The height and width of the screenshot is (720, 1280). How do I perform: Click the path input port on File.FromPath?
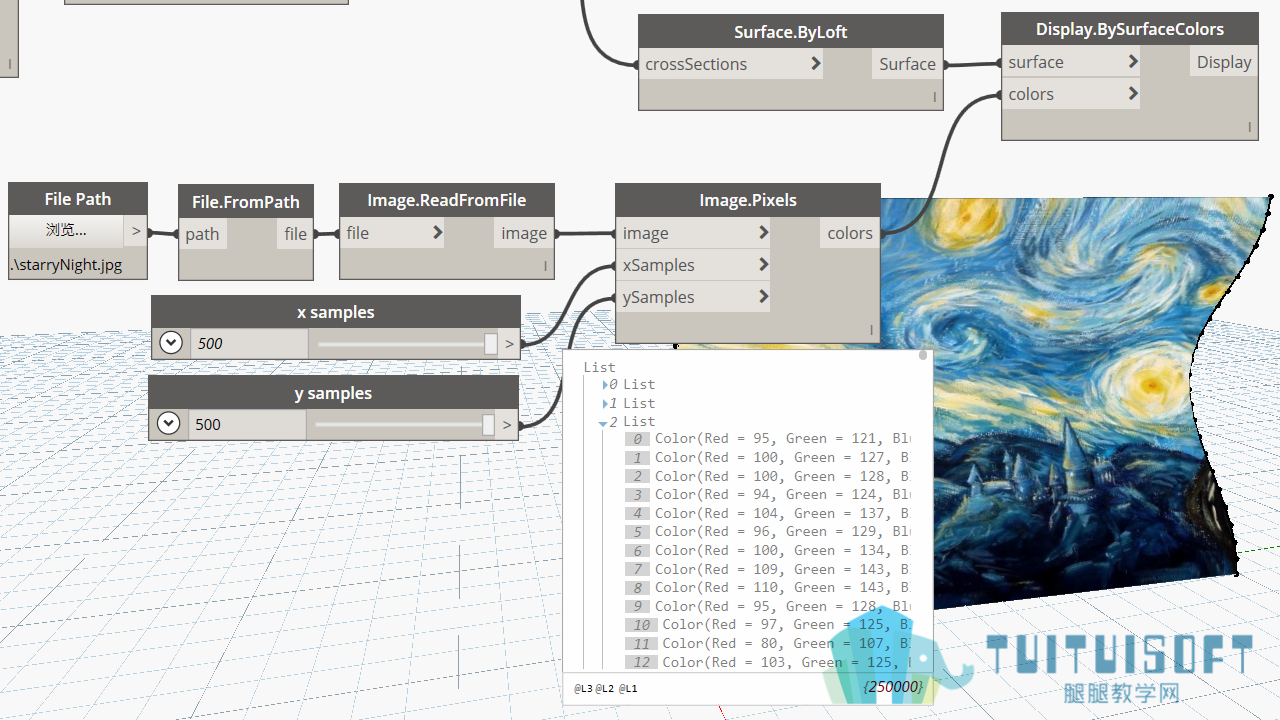tap(203, 234)
